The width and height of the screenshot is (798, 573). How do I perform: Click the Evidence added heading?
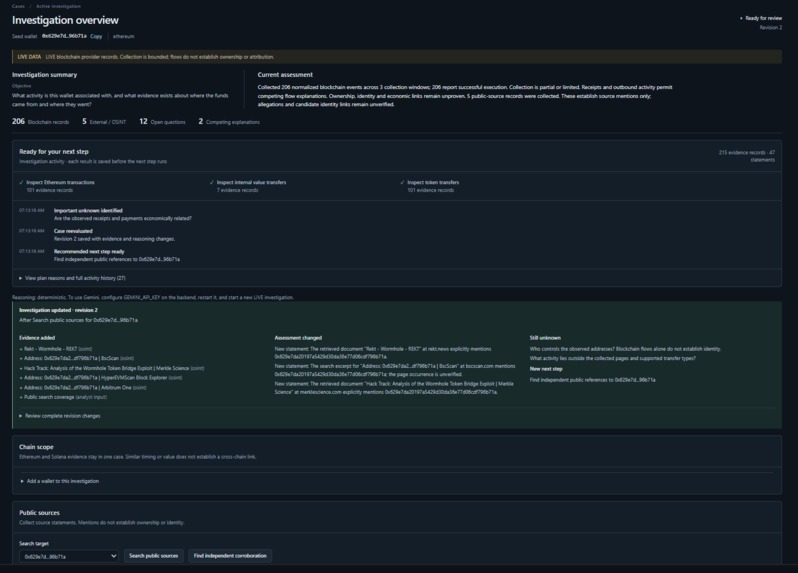[x=37, y=338]
